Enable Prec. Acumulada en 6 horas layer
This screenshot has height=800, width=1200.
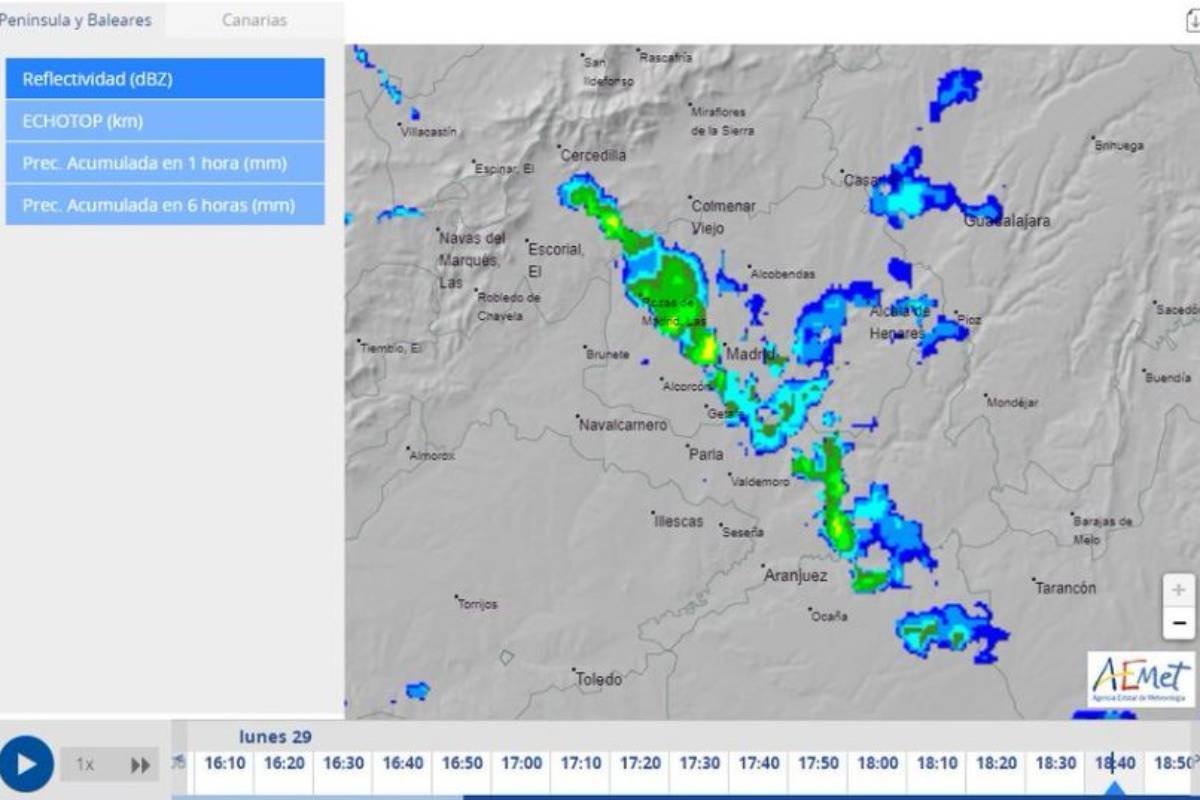click(x=165, y=204)
